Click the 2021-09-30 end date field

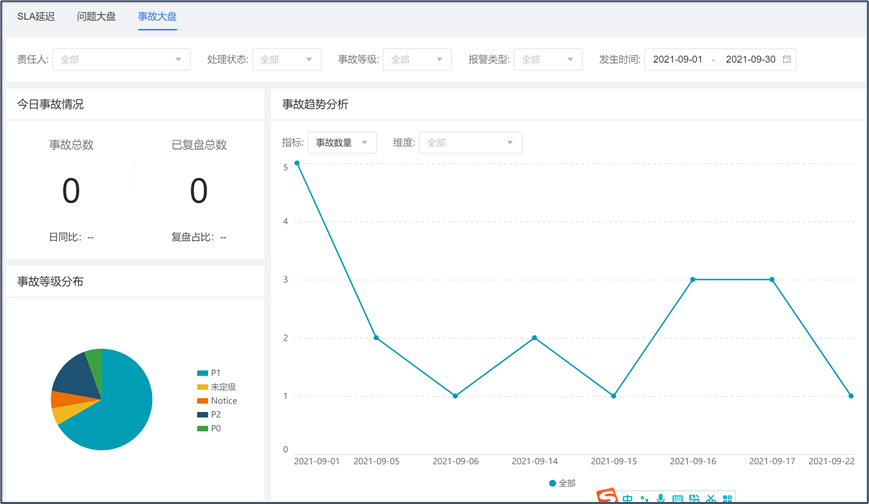[750, 60]
